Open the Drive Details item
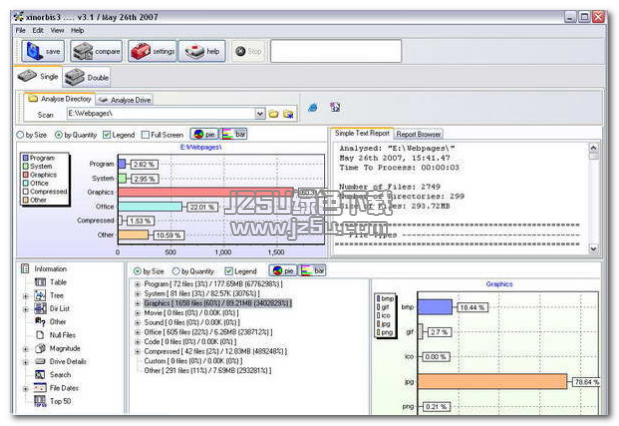The image size is (619, 426). tap(60, 361)
